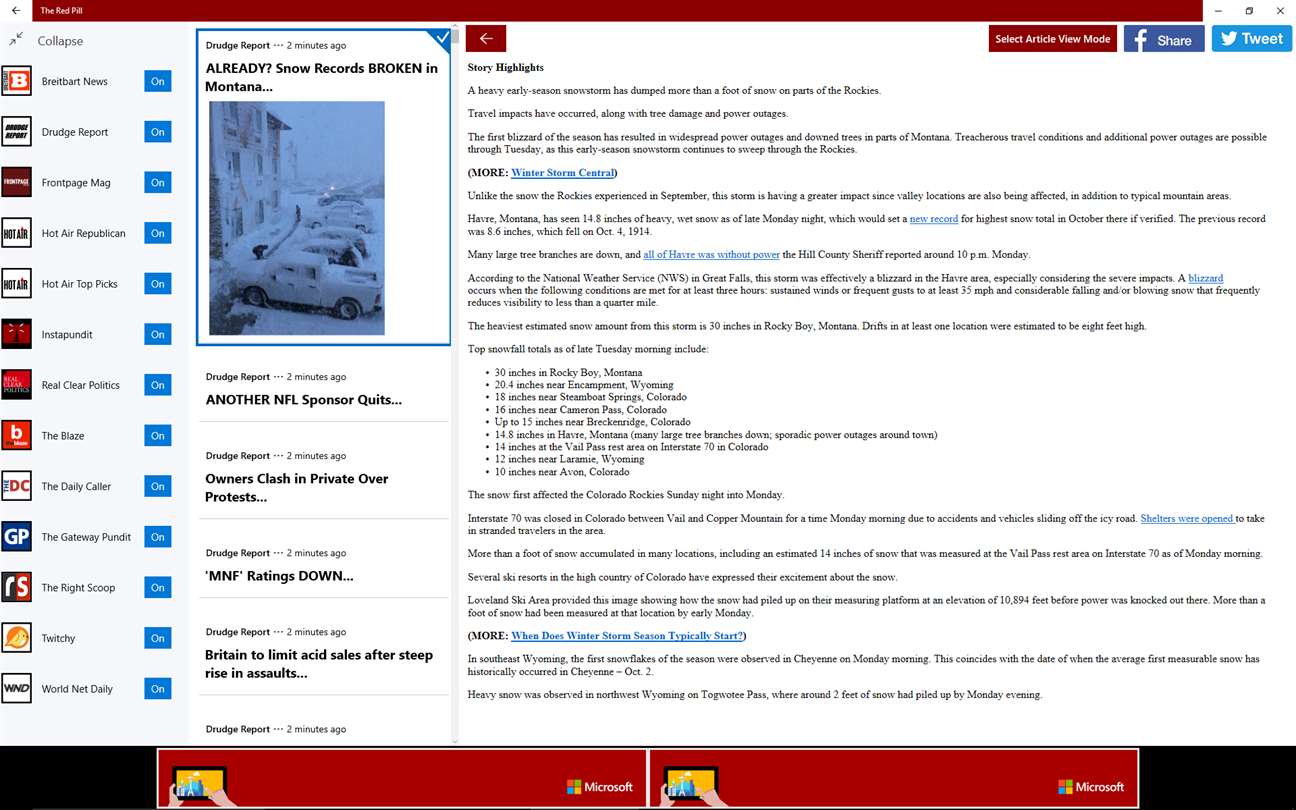1296x810 pixels.
Task: Click the Instapundit logo icon
Action: [16, 334]
